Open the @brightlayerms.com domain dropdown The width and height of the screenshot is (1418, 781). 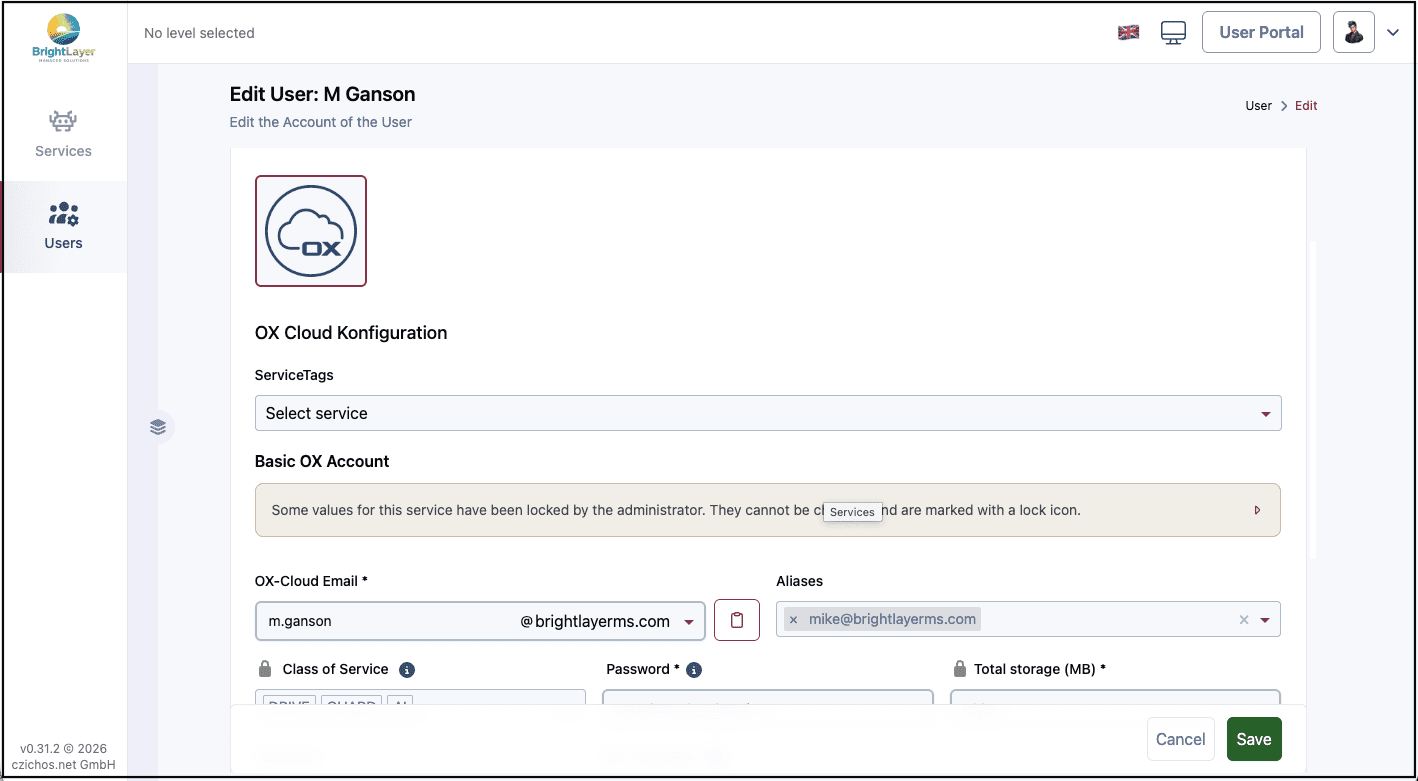point(607,621)
